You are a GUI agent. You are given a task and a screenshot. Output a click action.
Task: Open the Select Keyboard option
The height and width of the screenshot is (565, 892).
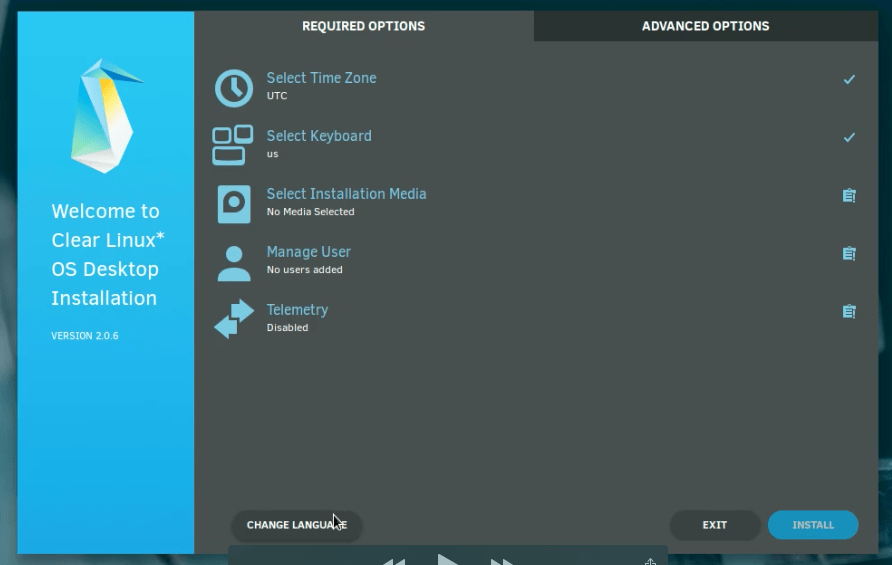point(318,136)
